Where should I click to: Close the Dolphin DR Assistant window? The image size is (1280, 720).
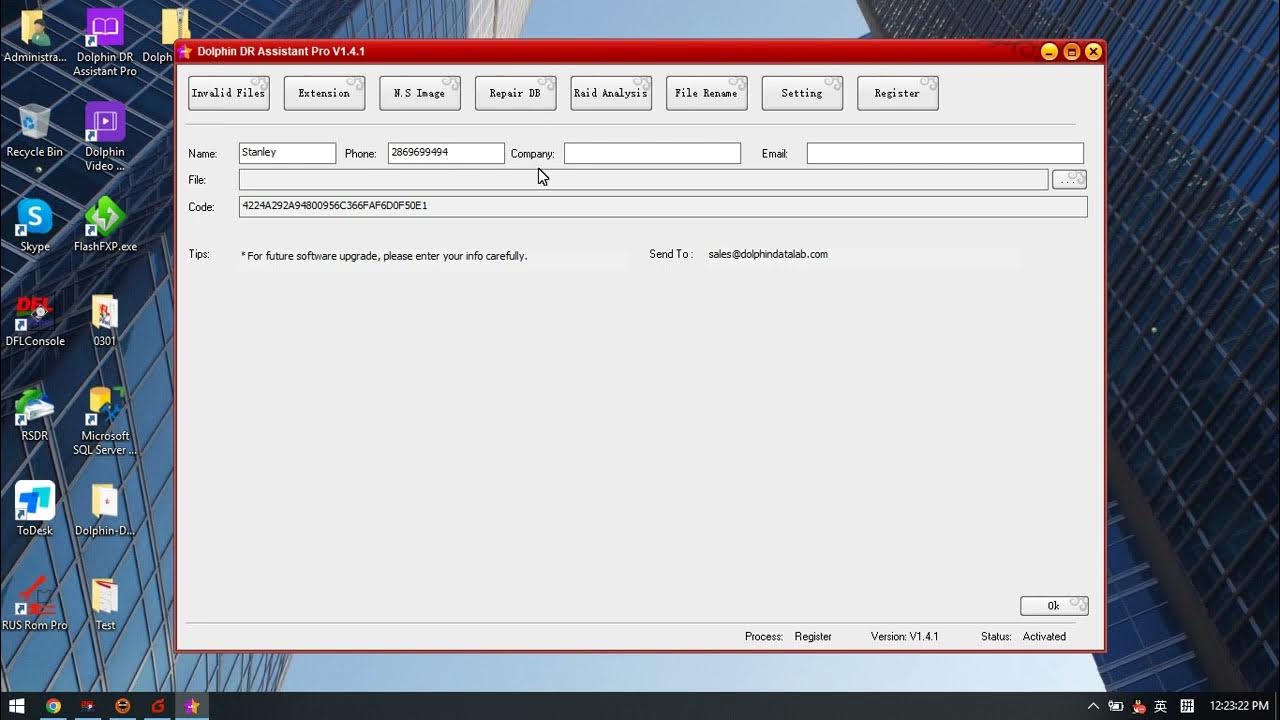[1093, 52]
